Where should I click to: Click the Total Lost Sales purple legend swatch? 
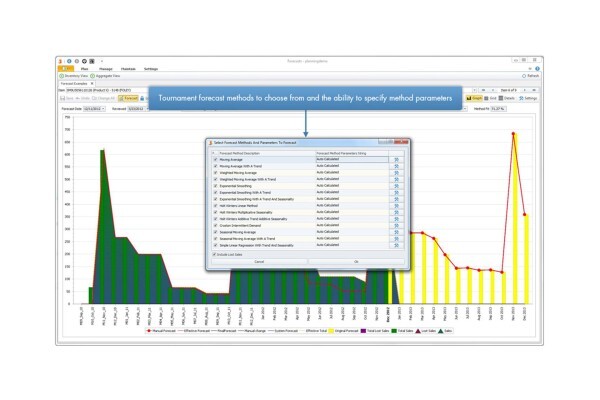(x=363, y=331)
